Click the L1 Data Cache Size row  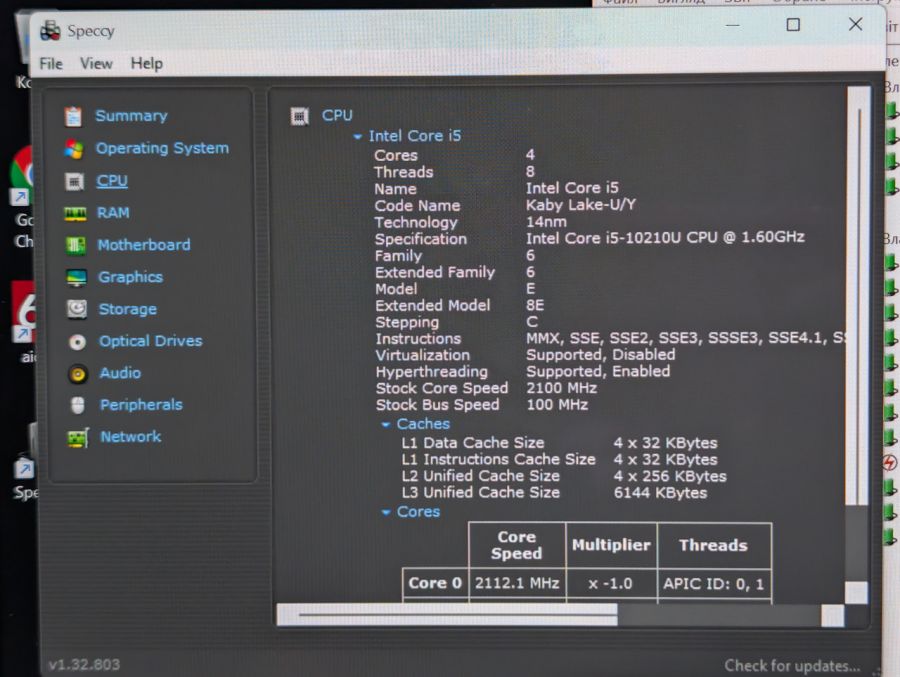point(560,443)
